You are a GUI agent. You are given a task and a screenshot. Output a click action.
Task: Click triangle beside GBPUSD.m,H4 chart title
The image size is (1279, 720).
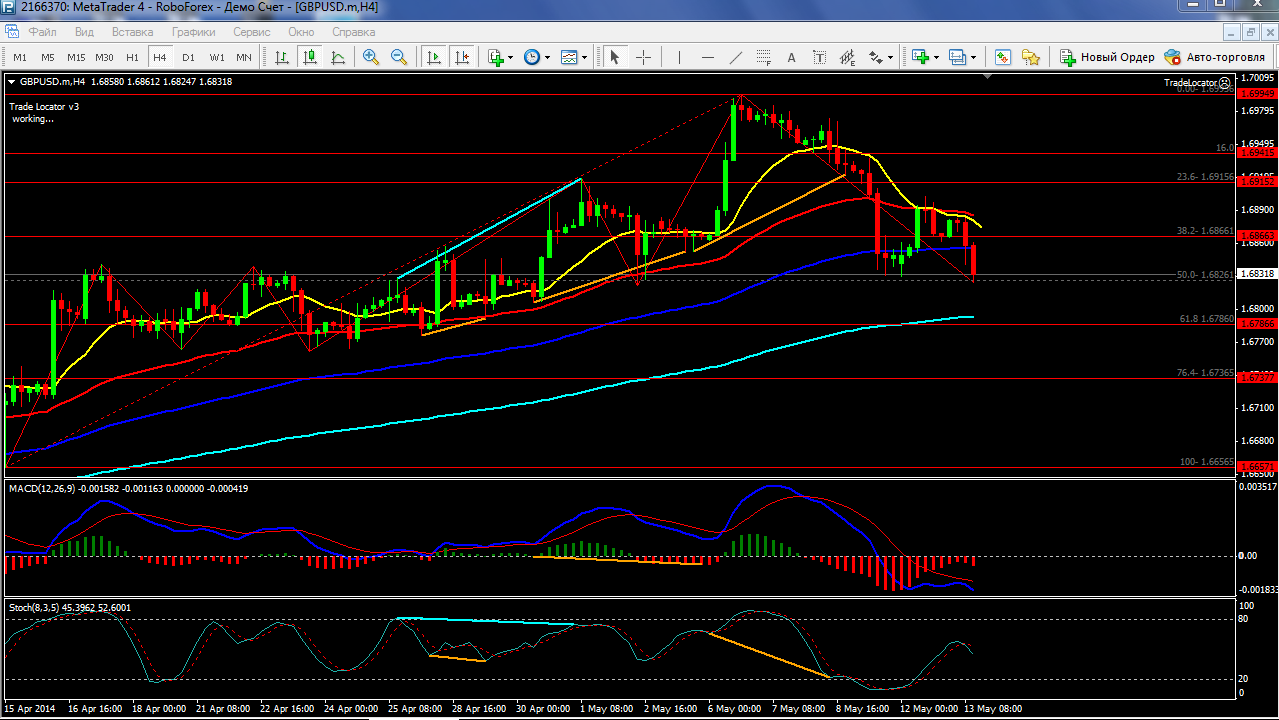click(x=11, y=81)
